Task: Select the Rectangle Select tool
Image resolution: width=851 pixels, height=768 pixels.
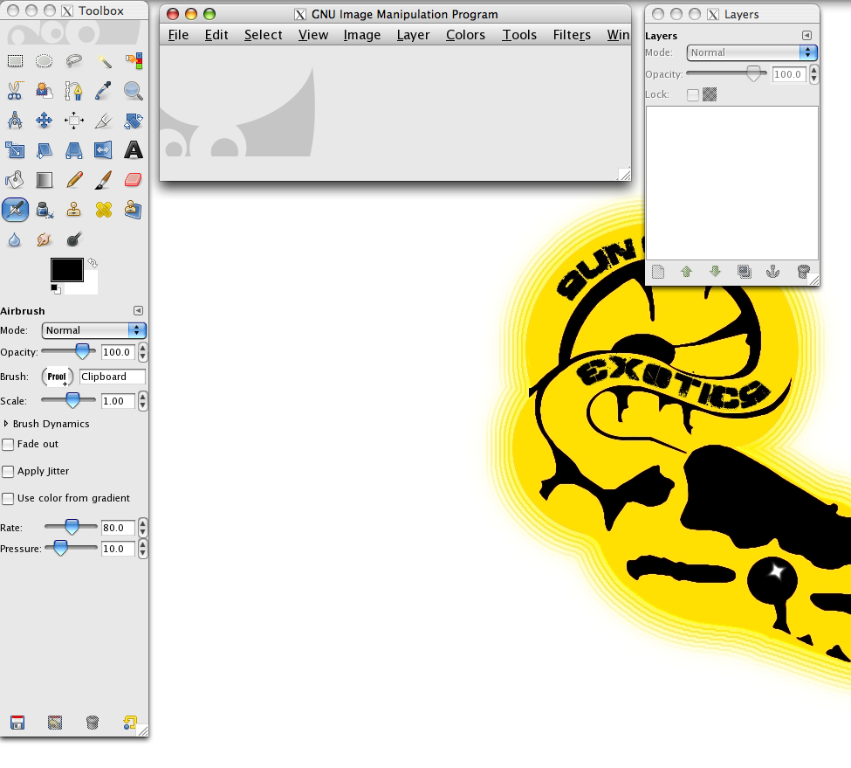Action: pos(15,61)
